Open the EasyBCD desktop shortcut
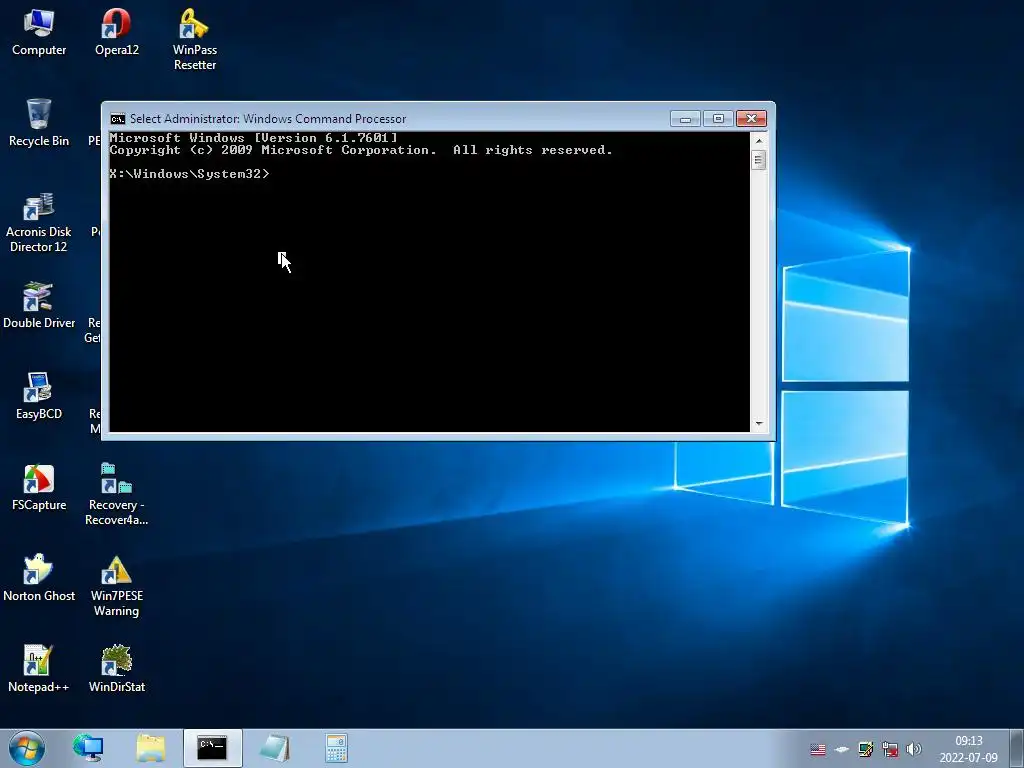Image resolution: width=1024 pixels, height=768 pixels. [39, 396]
